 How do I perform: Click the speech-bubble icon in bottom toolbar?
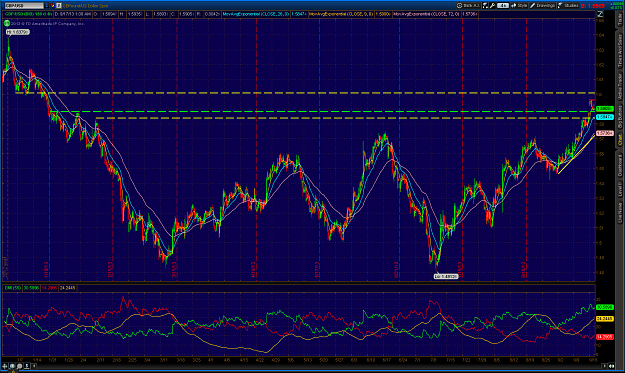(20, 366)
